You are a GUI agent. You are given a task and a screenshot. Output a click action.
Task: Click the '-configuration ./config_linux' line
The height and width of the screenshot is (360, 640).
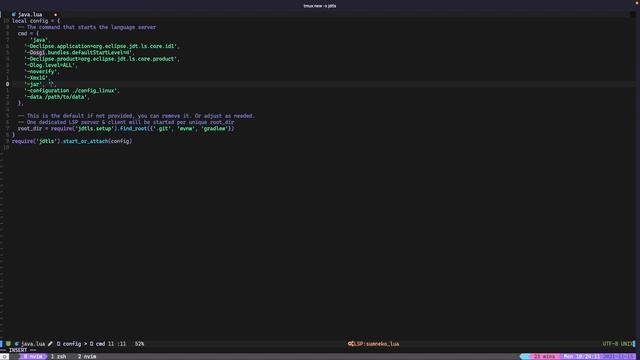[x=72, y=91]
